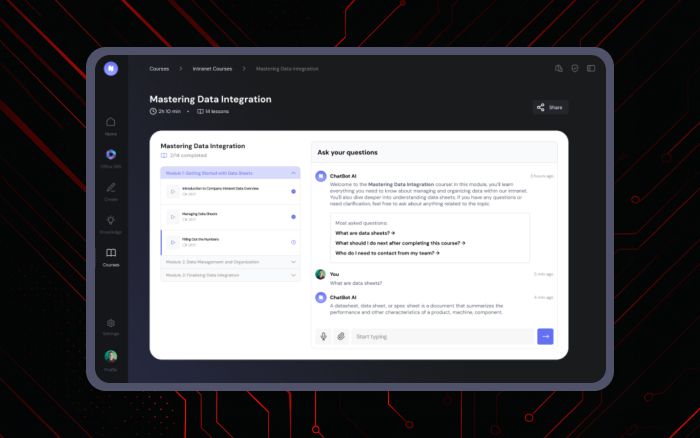Open Module 3: Finalizing Data Integration
This screenshot has width=700, height=438.
tap(230, 275)
